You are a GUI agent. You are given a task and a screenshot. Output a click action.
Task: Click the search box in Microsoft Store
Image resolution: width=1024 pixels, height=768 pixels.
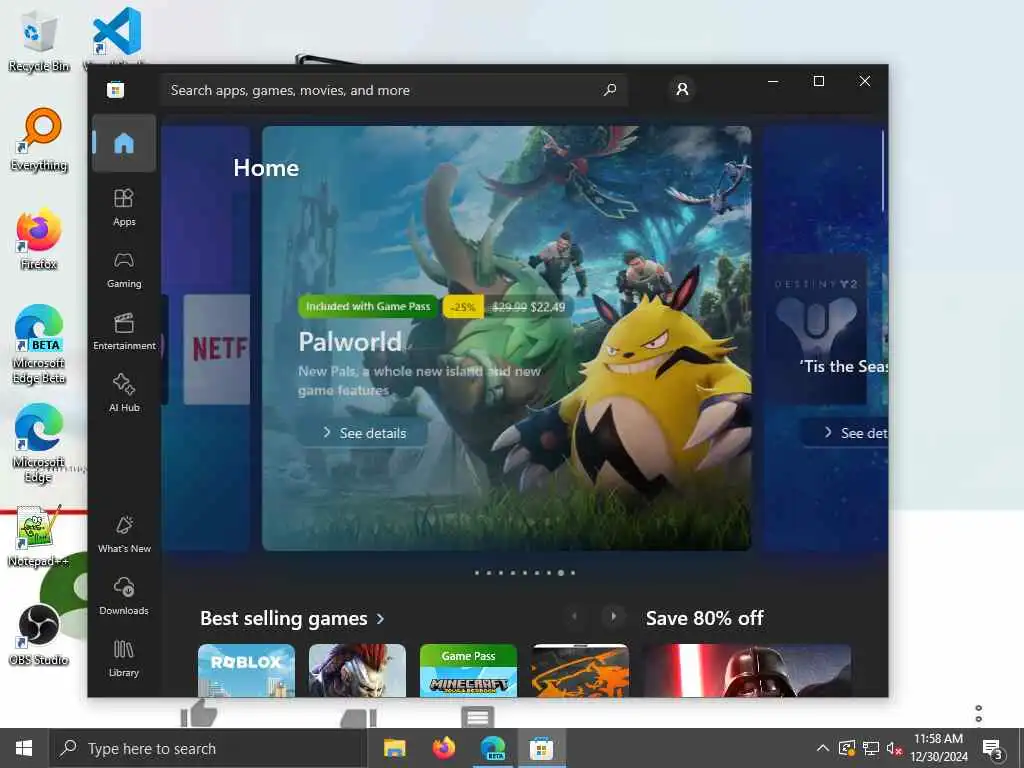394,90
